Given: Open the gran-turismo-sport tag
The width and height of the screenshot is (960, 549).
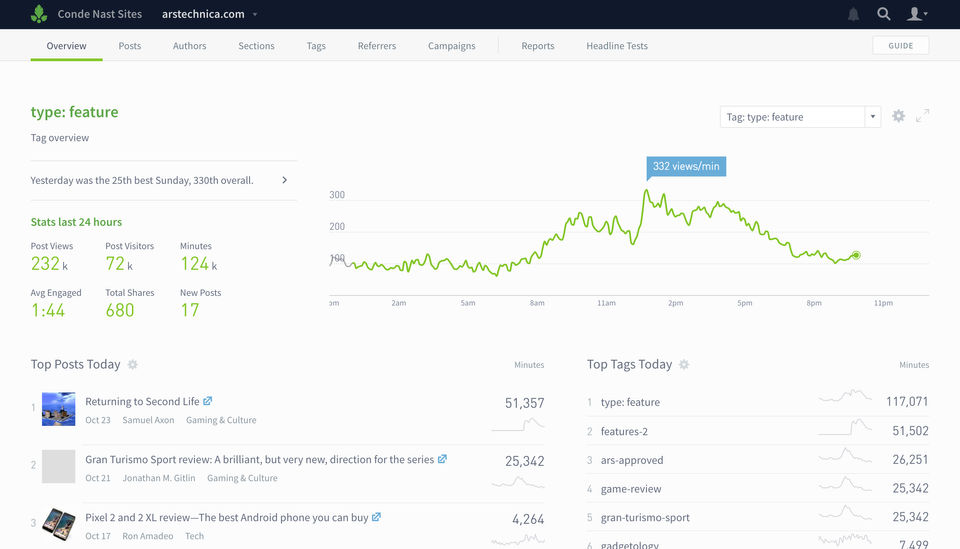Looking at the screenshot, I should point(645,518).
